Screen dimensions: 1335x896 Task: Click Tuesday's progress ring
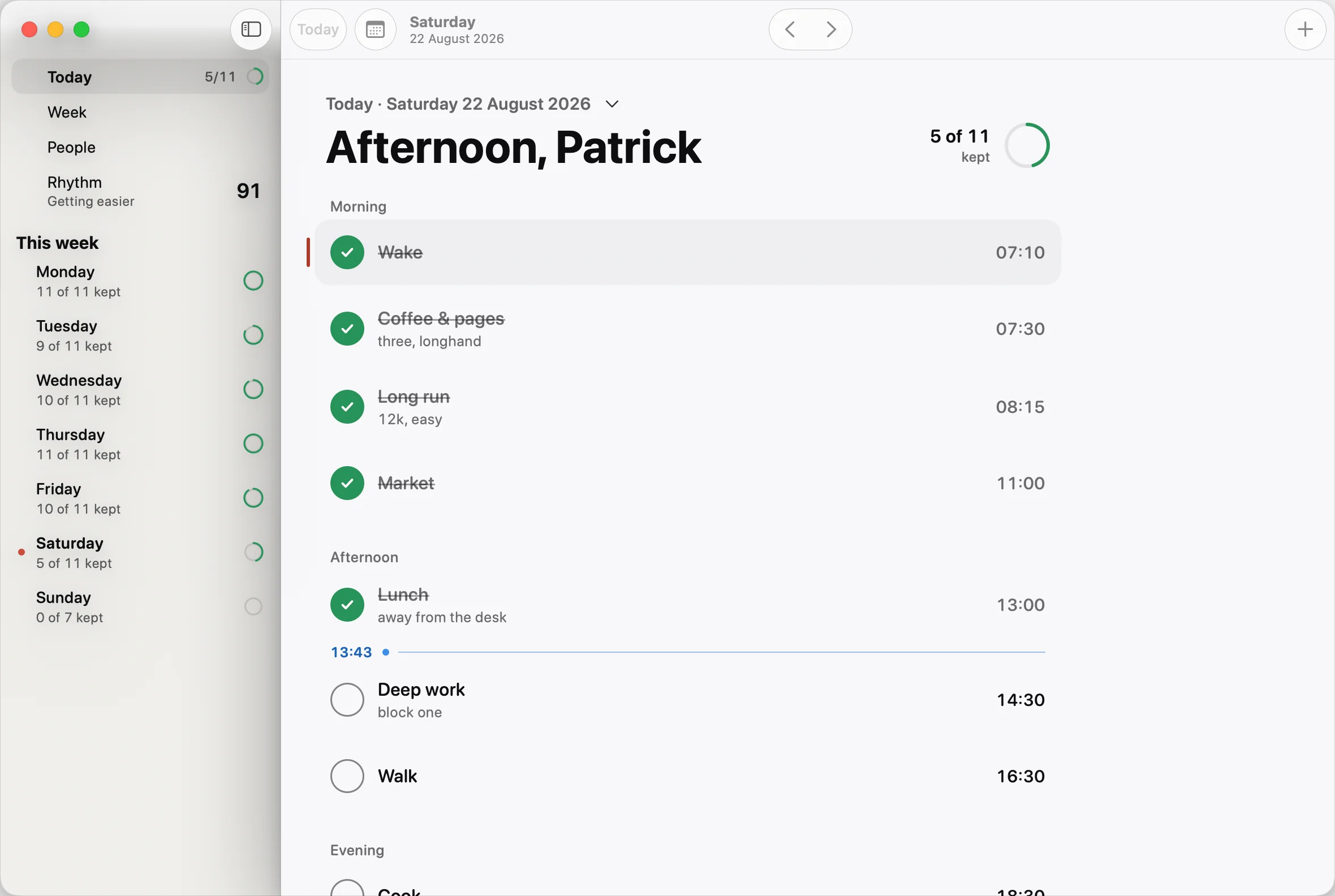click(x=253, y=335)
